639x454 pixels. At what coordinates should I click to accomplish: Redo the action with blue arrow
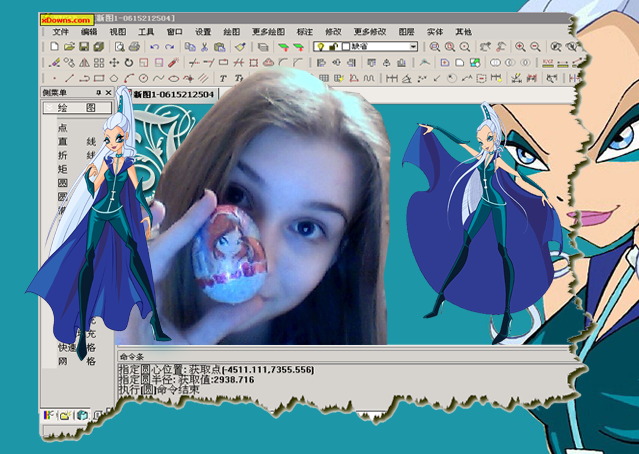tap(170, 47)
